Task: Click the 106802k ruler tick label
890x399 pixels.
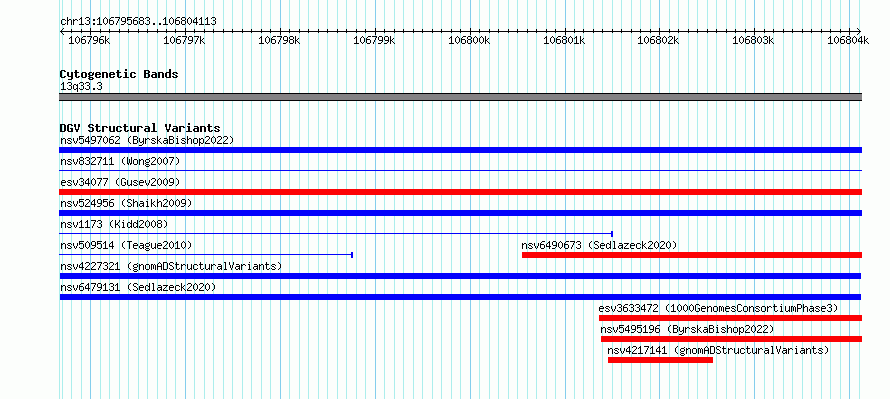Action: coord(659,40)
